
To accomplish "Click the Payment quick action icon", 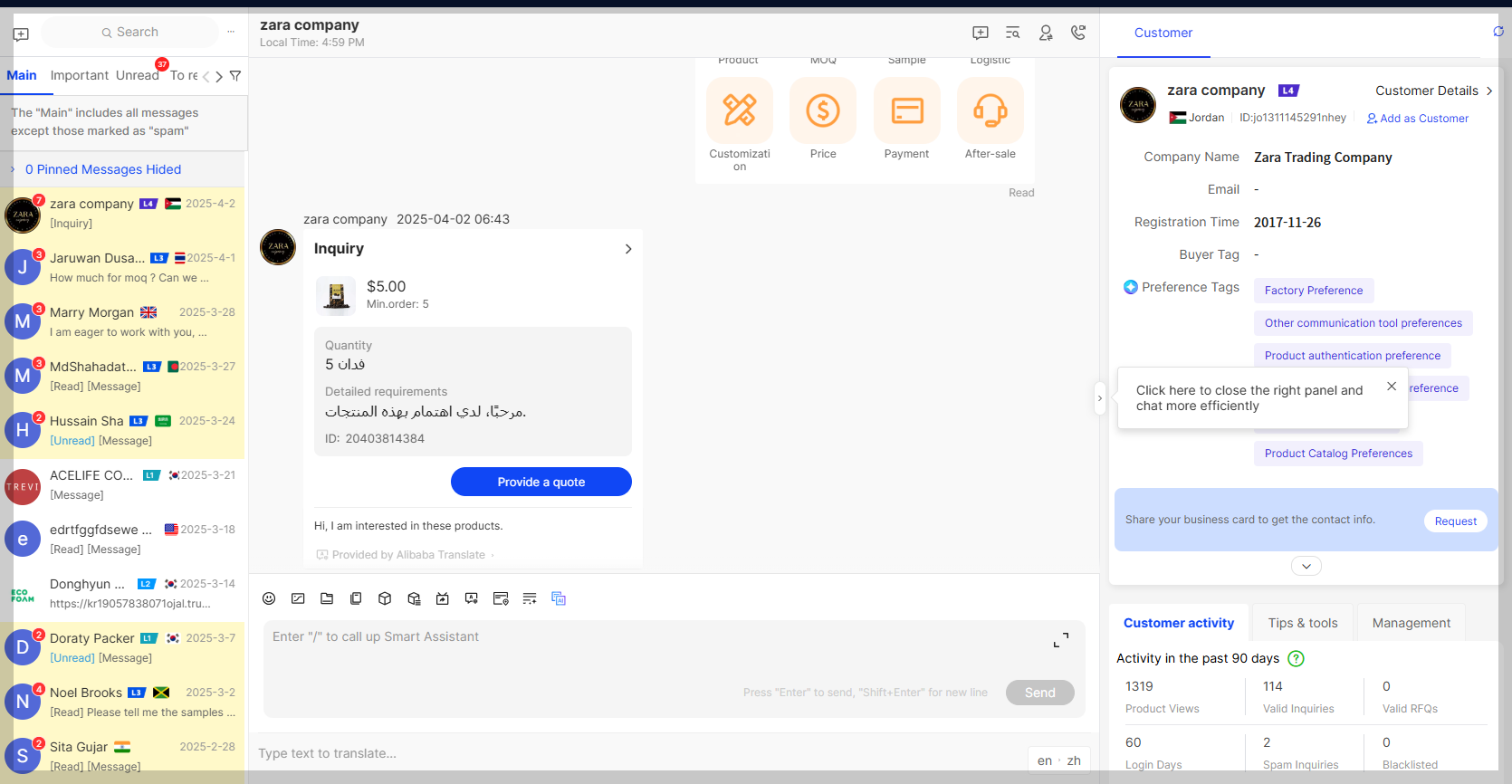I will [x=907, y=110].
